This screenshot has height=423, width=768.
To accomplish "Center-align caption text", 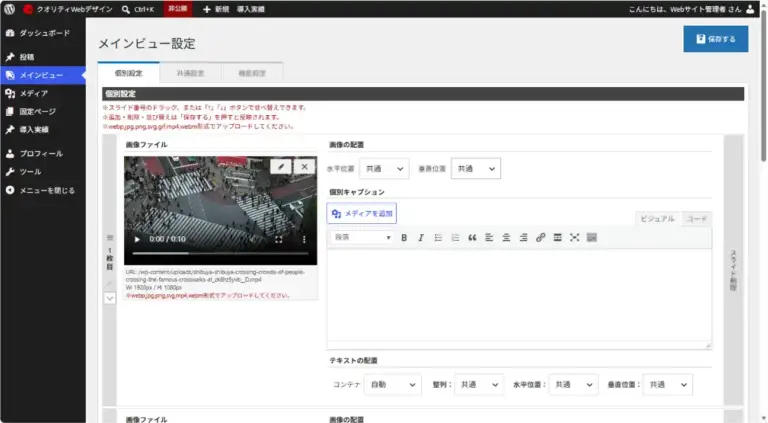I will tap(506, 237).
